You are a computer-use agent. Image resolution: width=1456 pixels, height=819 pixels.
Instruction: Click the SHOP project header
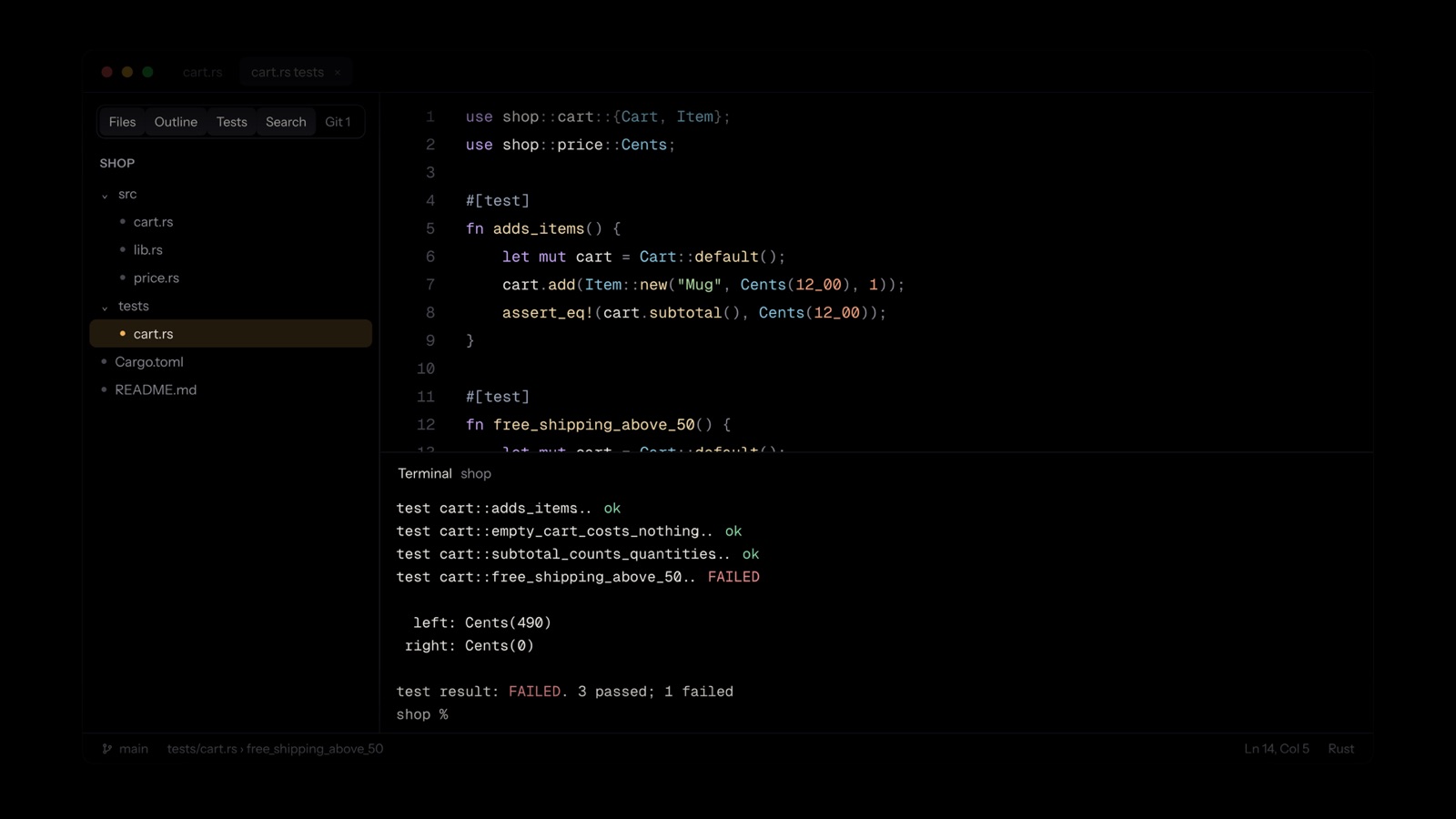tap(117, 163)
